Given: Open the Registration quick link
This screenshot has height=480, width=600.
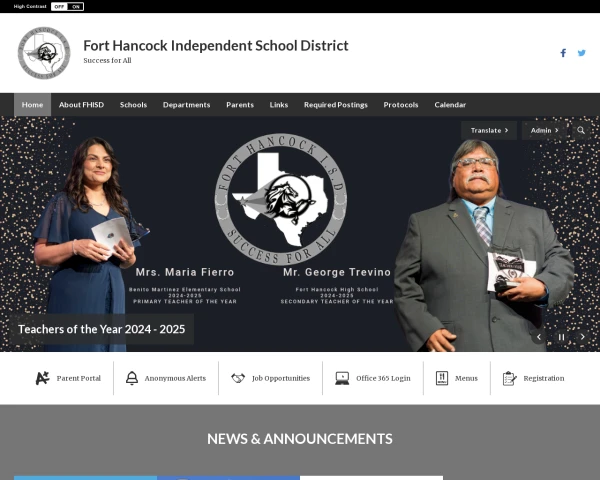Looking at the screenshot, I should coord(544,378).
